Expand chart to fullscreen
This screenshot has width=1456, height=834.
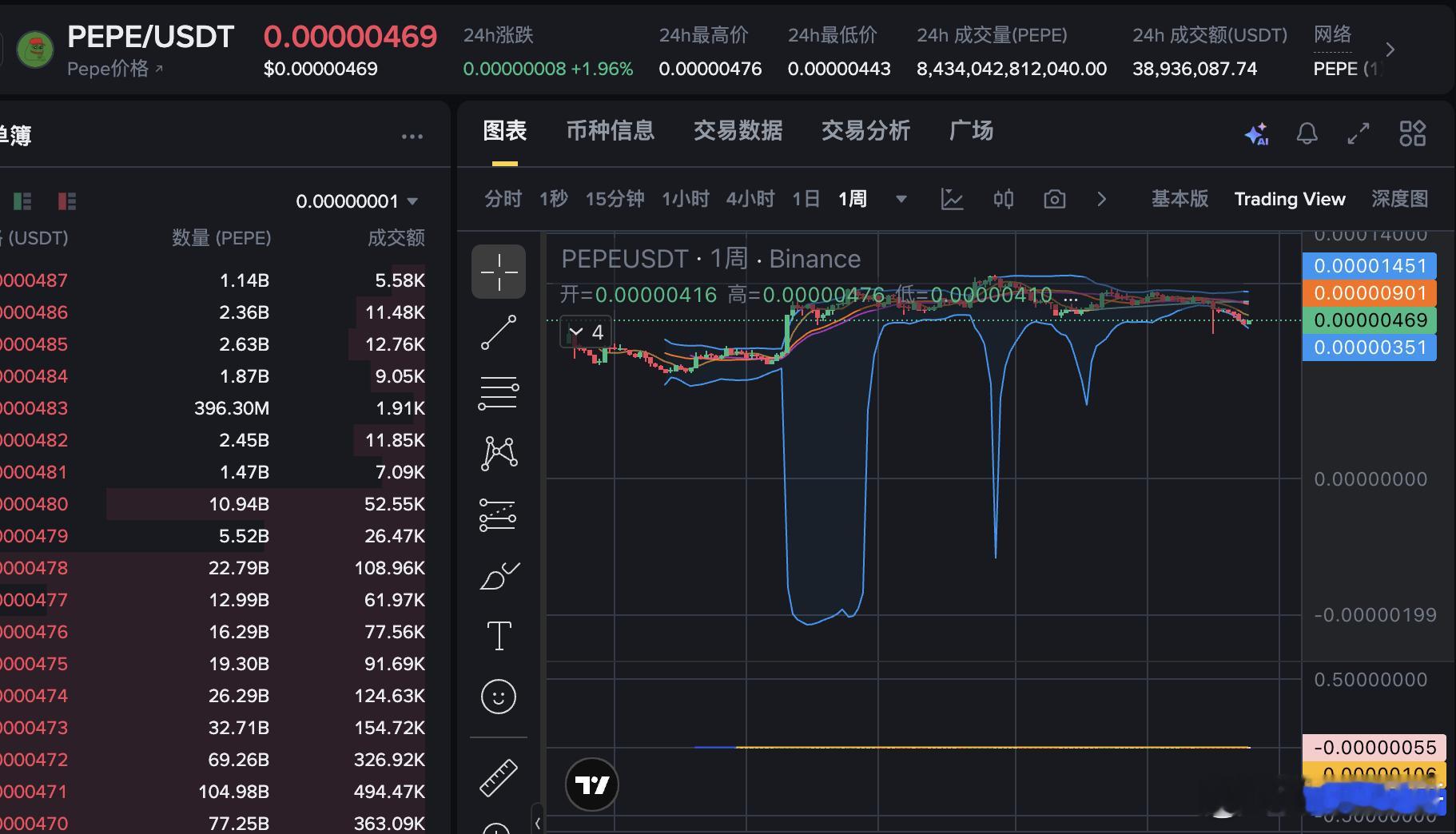click(1359, 133)
